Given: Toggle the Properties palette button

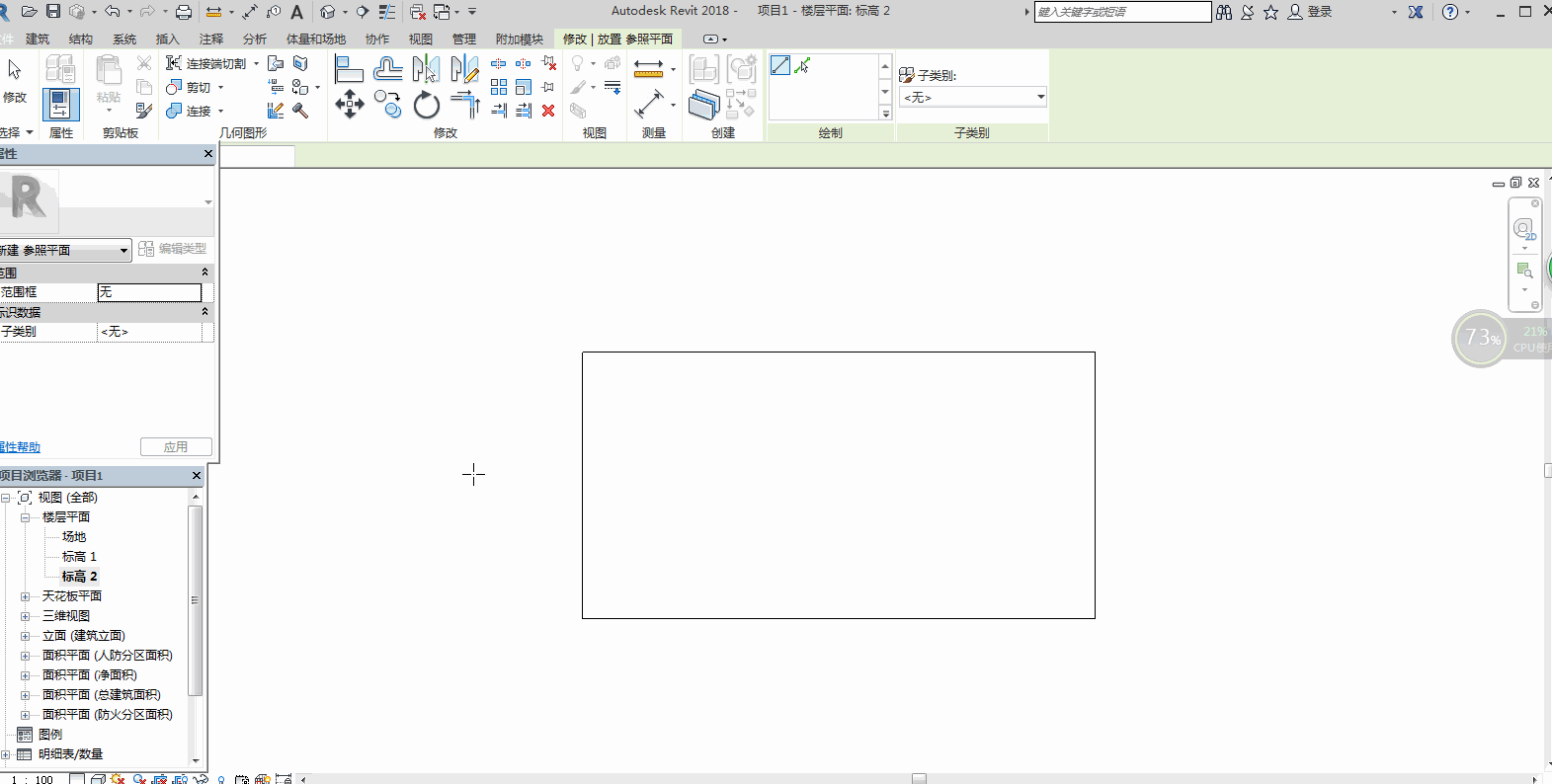Looking at the screenshot, I should pyautogui.click(x=60, y=104).
